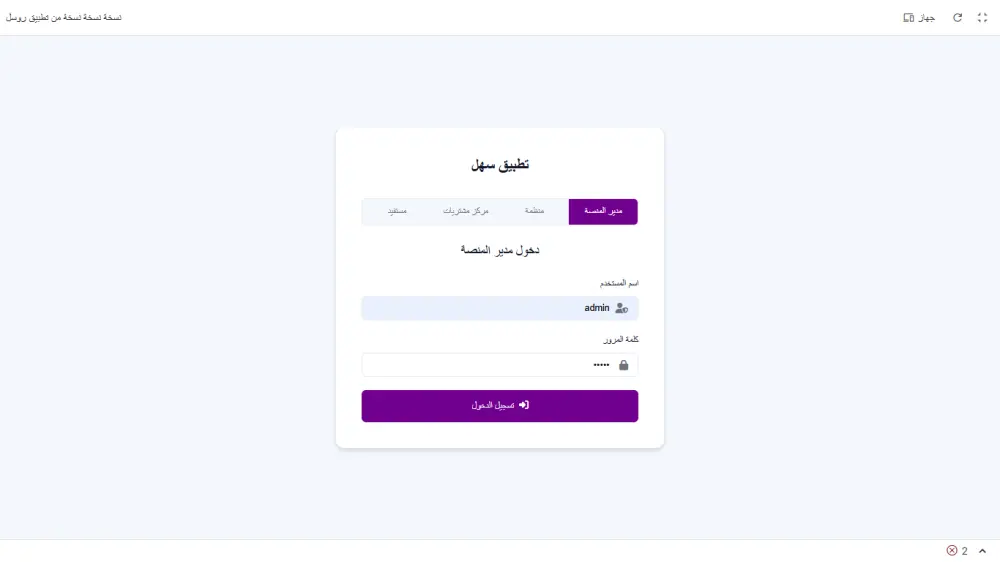Open the مركز مشتريات tab

click(466, 211)
